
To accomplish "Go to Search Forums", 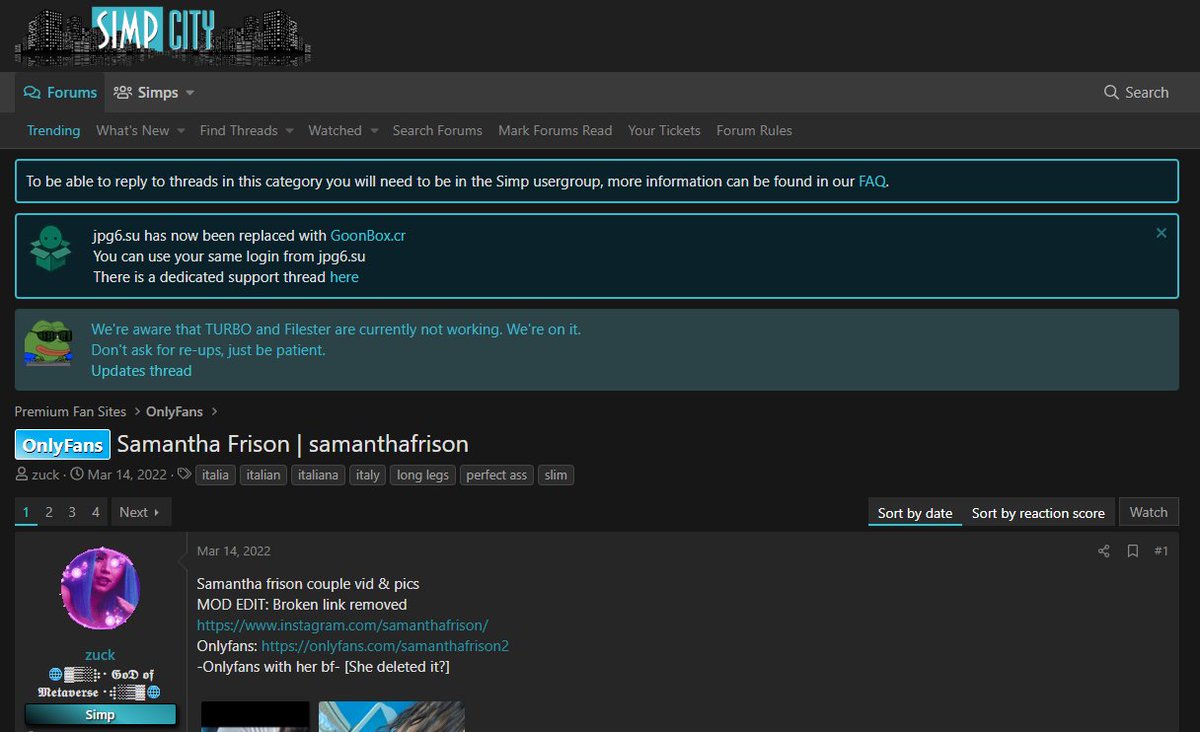I will coord(437,130).
